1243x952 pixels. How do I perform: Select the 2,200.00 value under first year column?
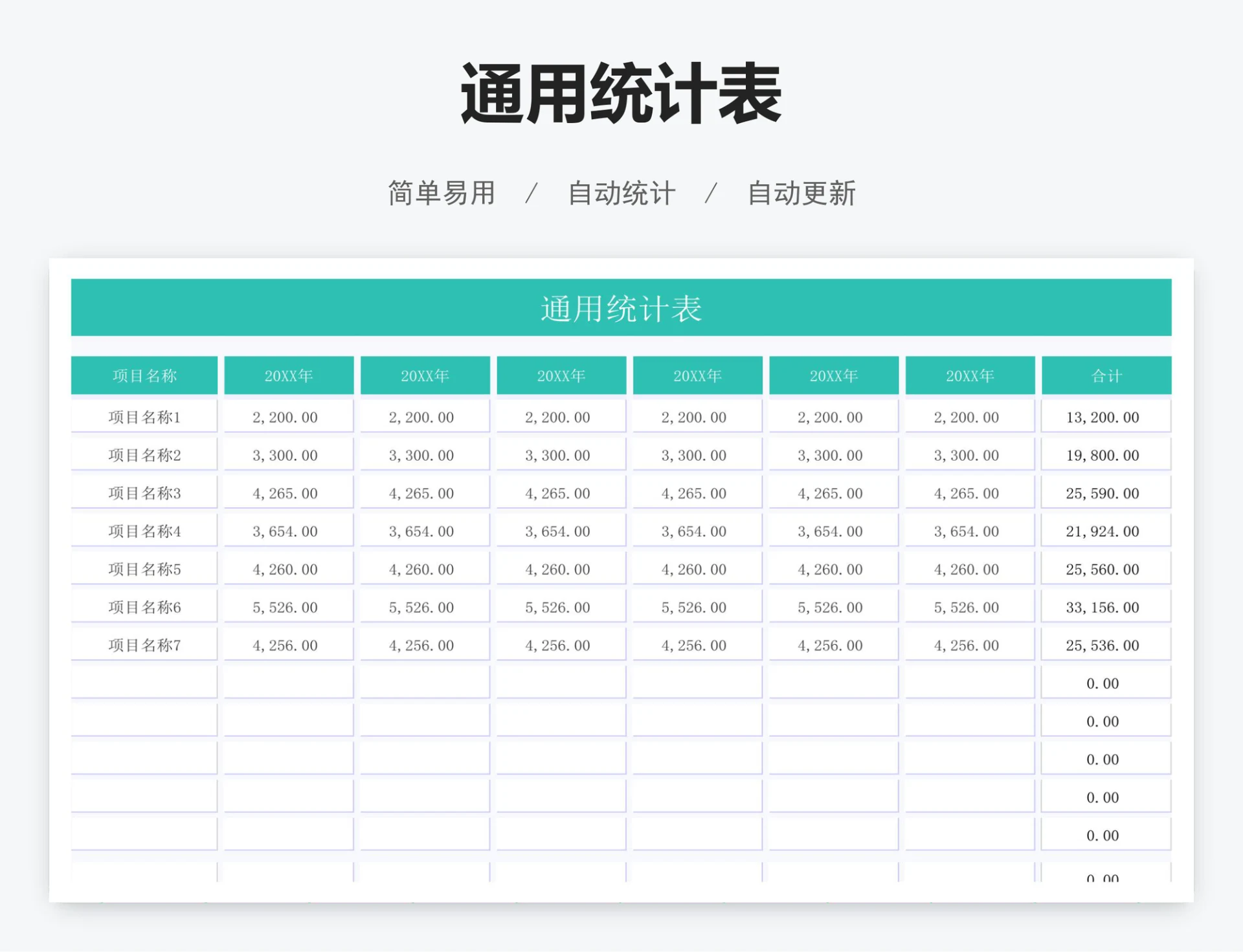[288, 417]
